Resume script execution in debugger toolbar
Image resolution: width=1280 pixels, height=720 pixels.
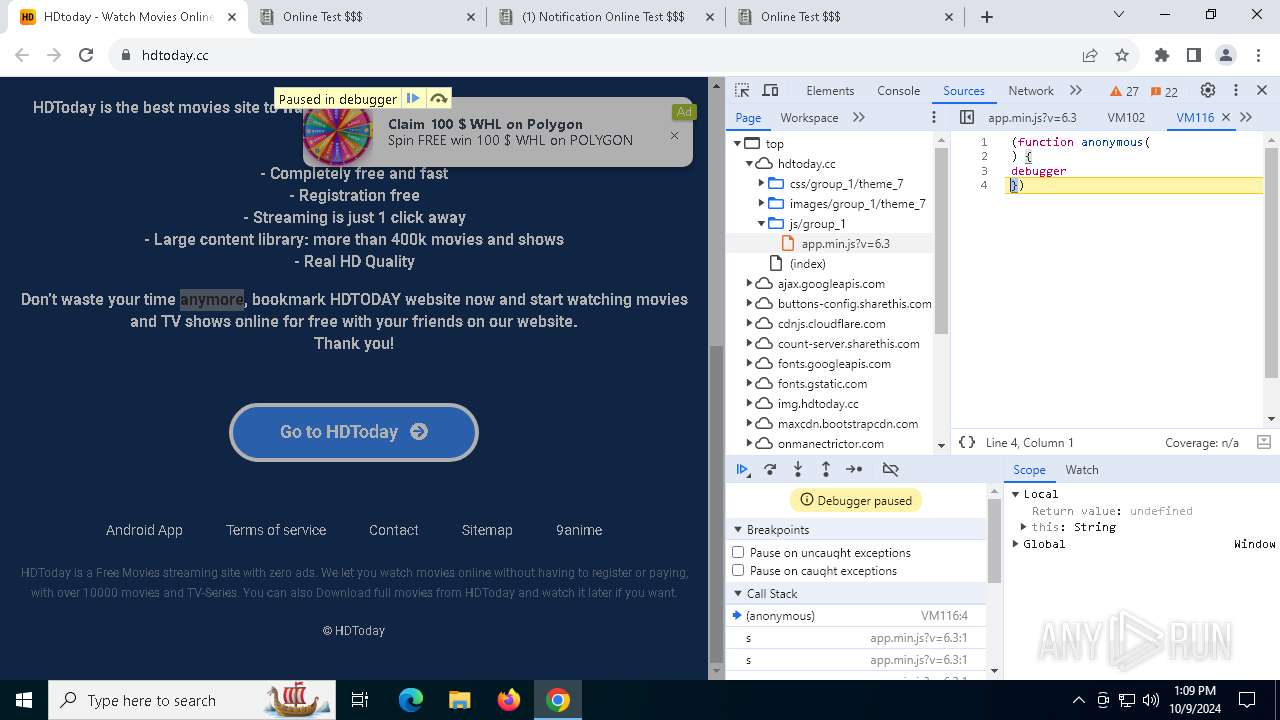742,469
